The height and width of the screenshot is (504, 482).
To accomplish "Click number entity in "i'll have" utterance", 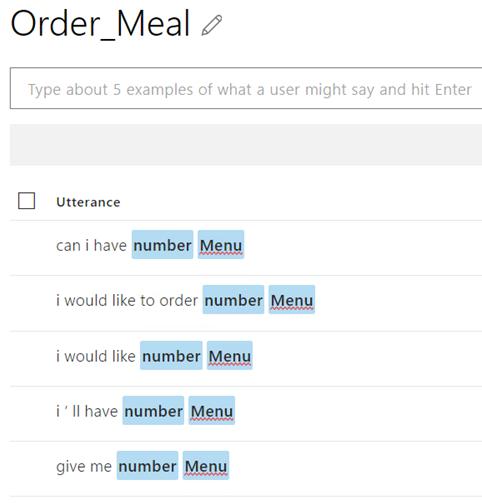I will [x=153, y=410].
